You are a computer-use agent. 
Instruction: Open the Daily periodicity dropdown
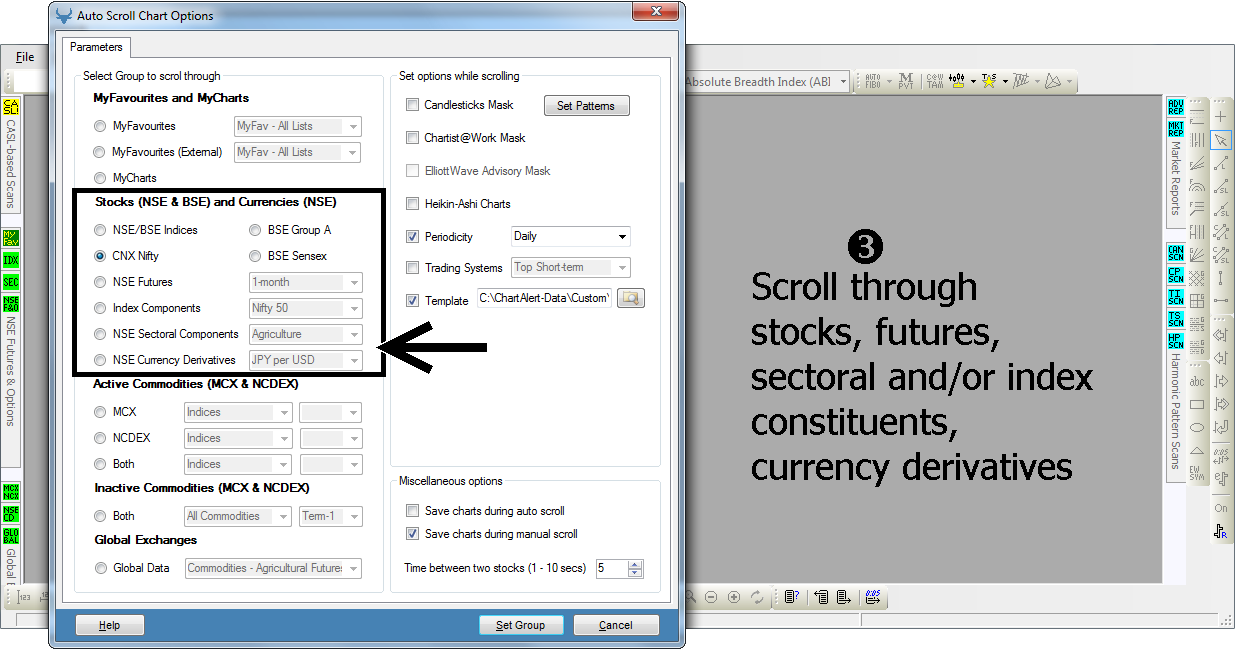pos(571,237)
